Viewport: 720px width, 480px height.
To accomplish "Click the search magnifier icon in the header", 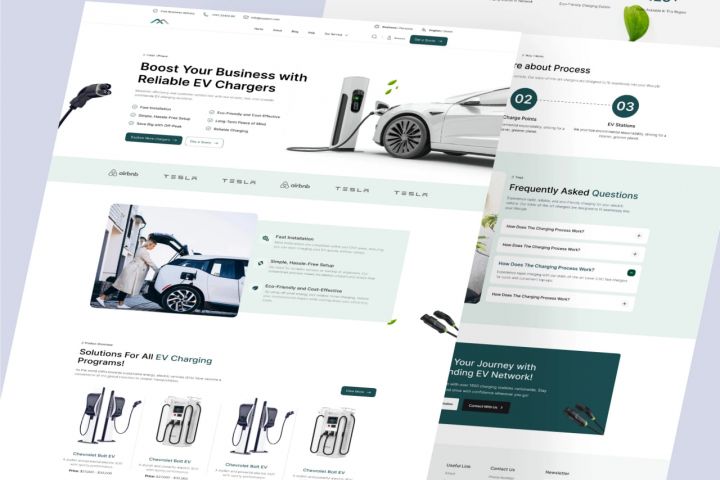I will (374, 36).
